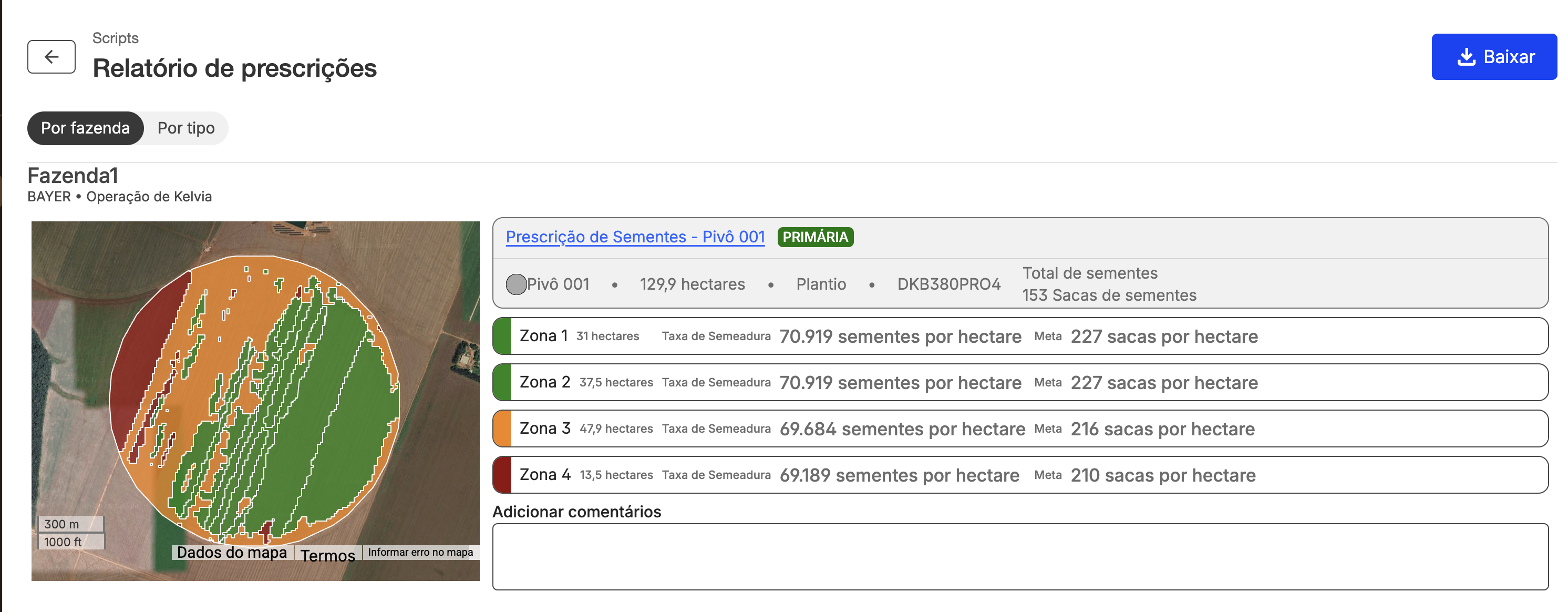Viewport: 1568px width, 612px height.
Task: Open the Termos map link
Action: pyautogui.click(x=327, y=554)
